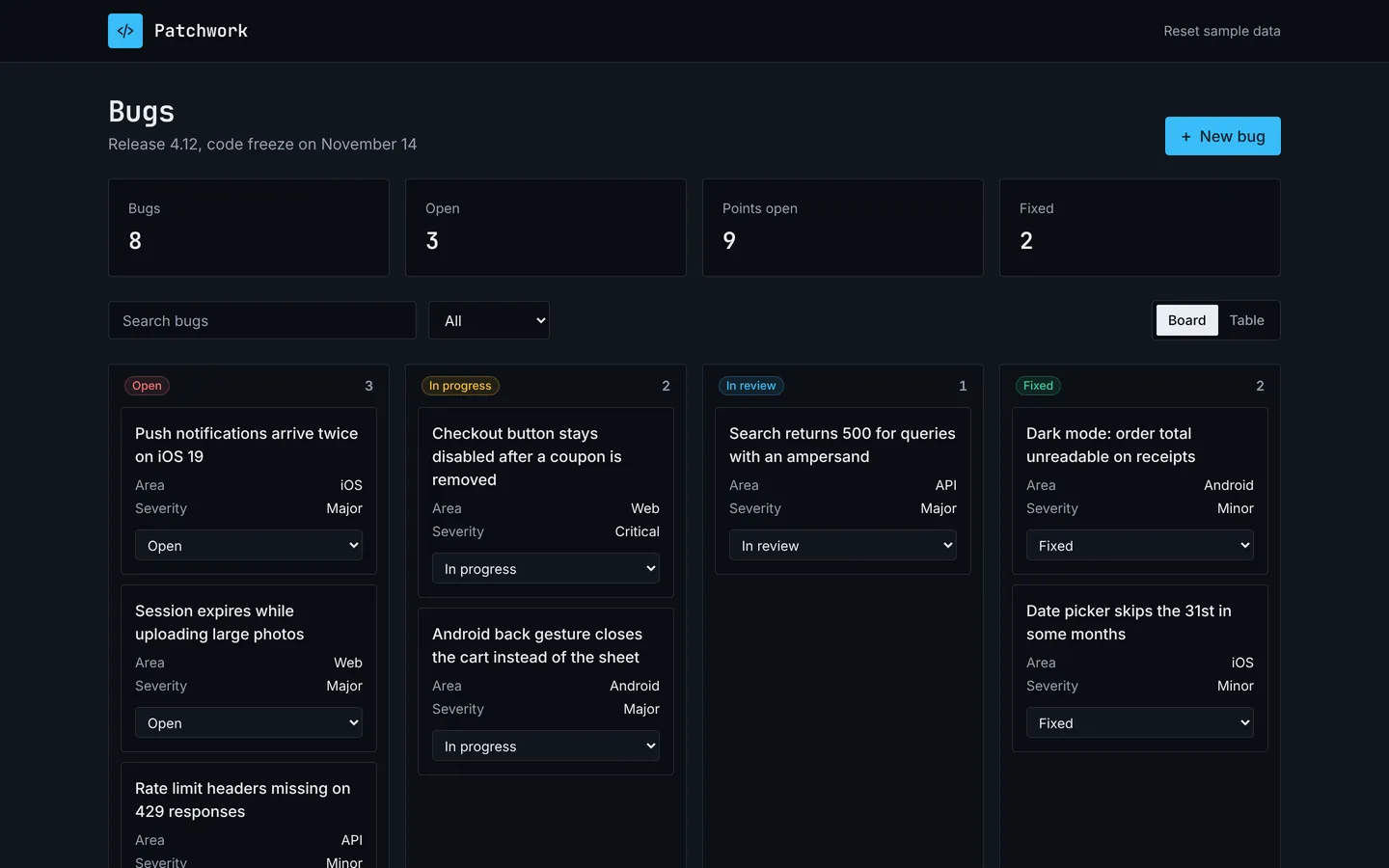Click the Fixed stat card showing 2

(x=1140, y=228)
